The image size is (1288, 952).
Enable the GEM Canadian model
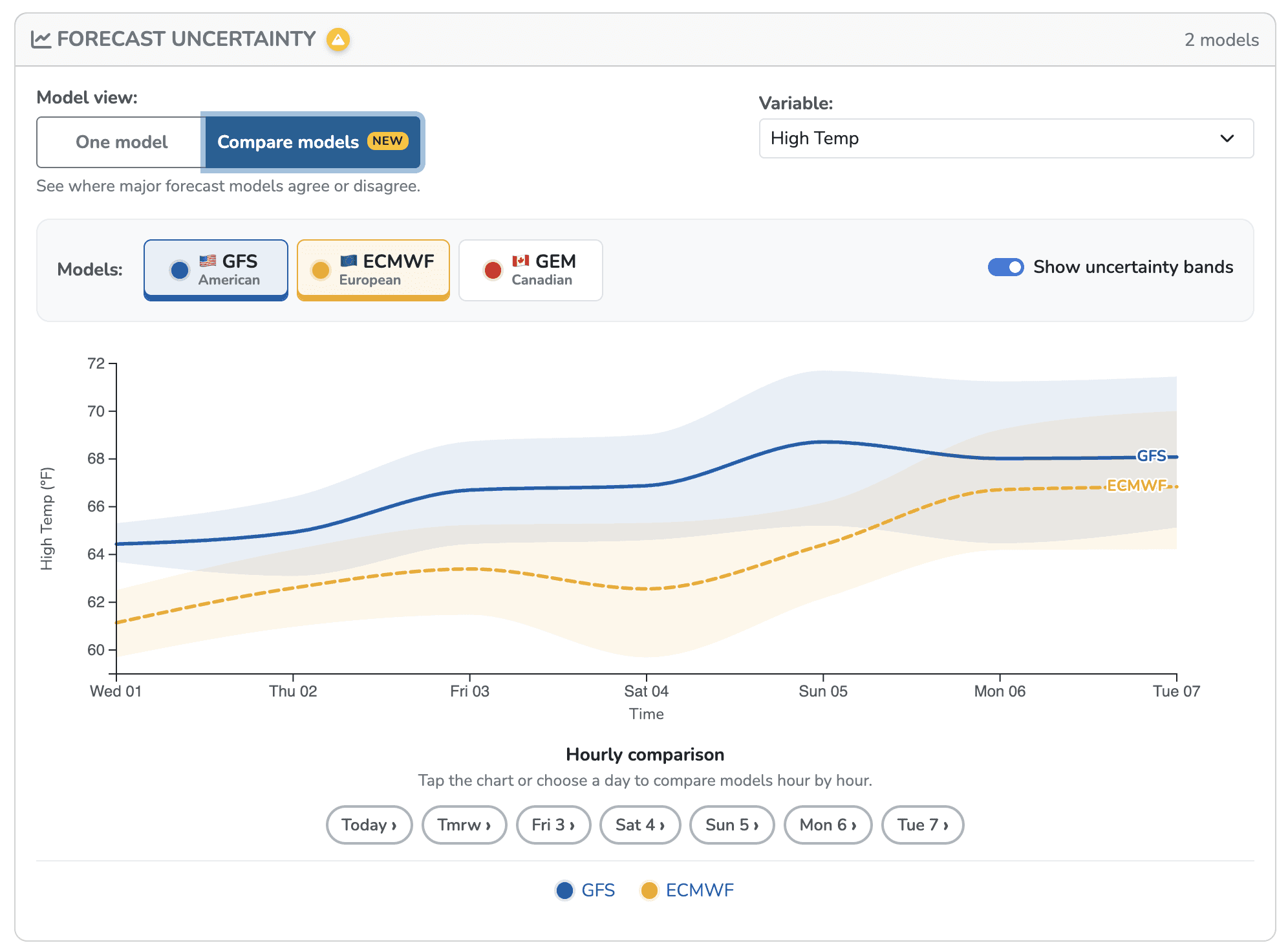click(x=530, y=270)
